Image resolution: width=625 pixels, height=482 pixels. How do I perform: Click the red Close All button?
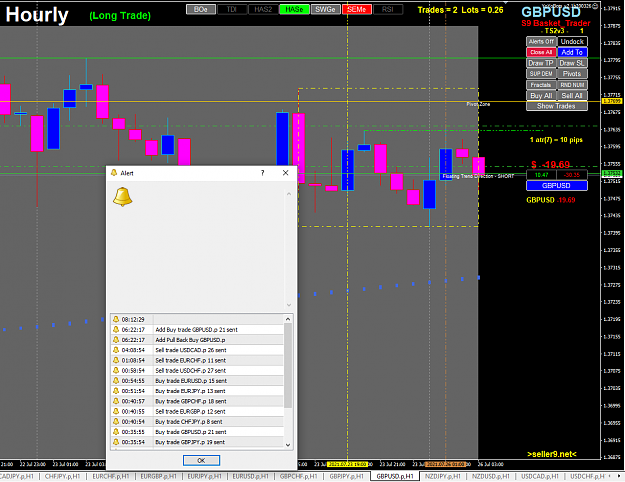(x=541, y=52)
